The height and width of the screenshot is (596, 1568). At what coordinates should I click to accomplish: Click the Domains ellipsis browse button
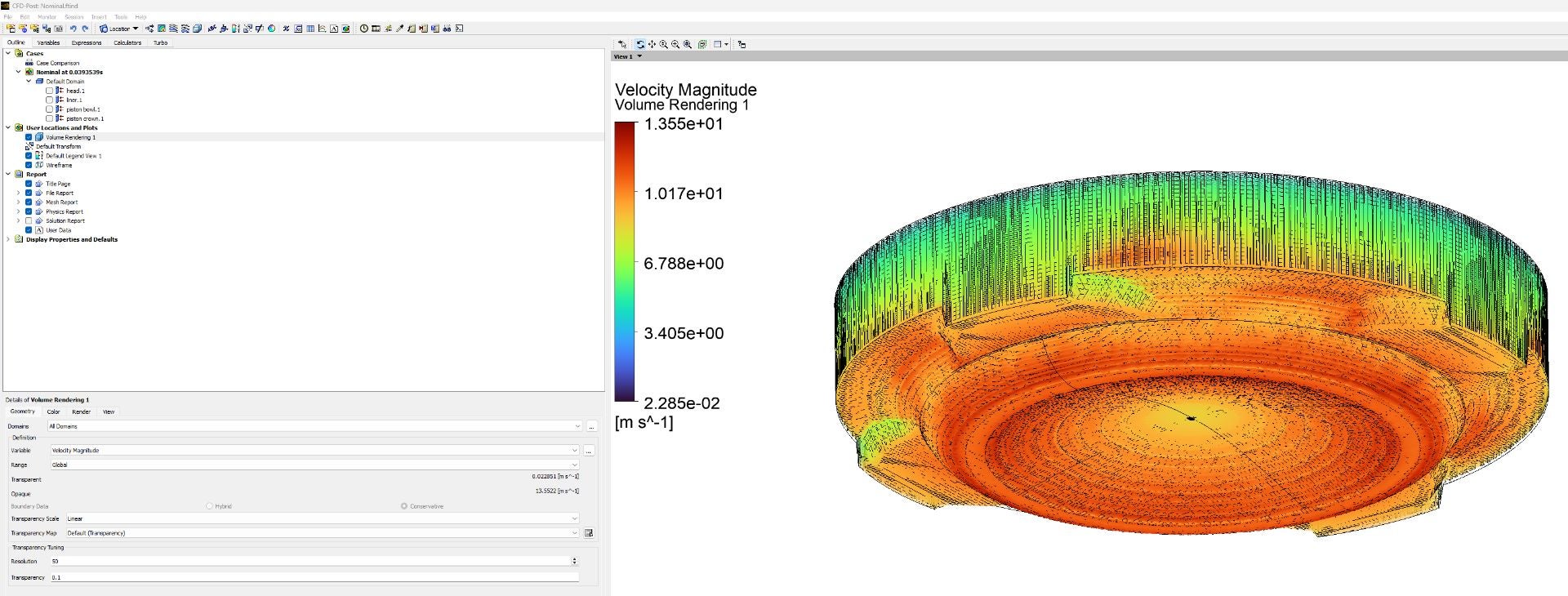tap(592, 426)
